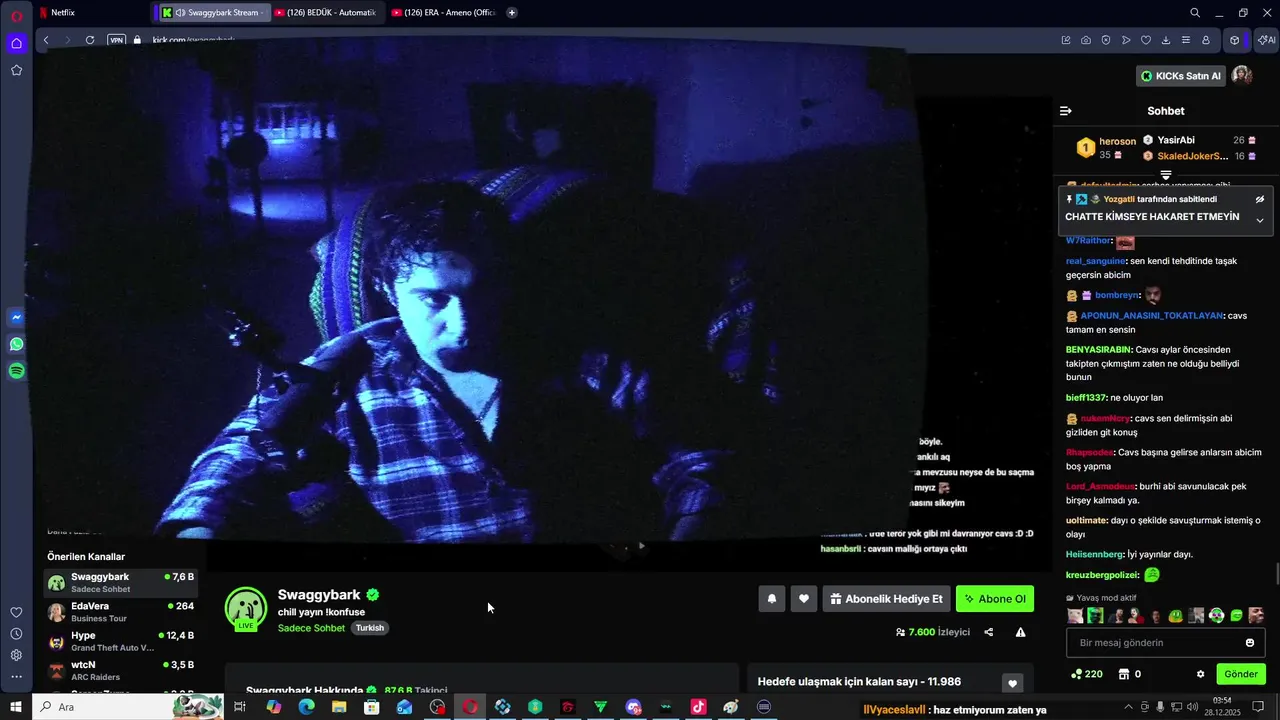Viewport: 1280px width, 720px height.
Task: Open Messenger in the Opera sidebar
Action: 16,318
